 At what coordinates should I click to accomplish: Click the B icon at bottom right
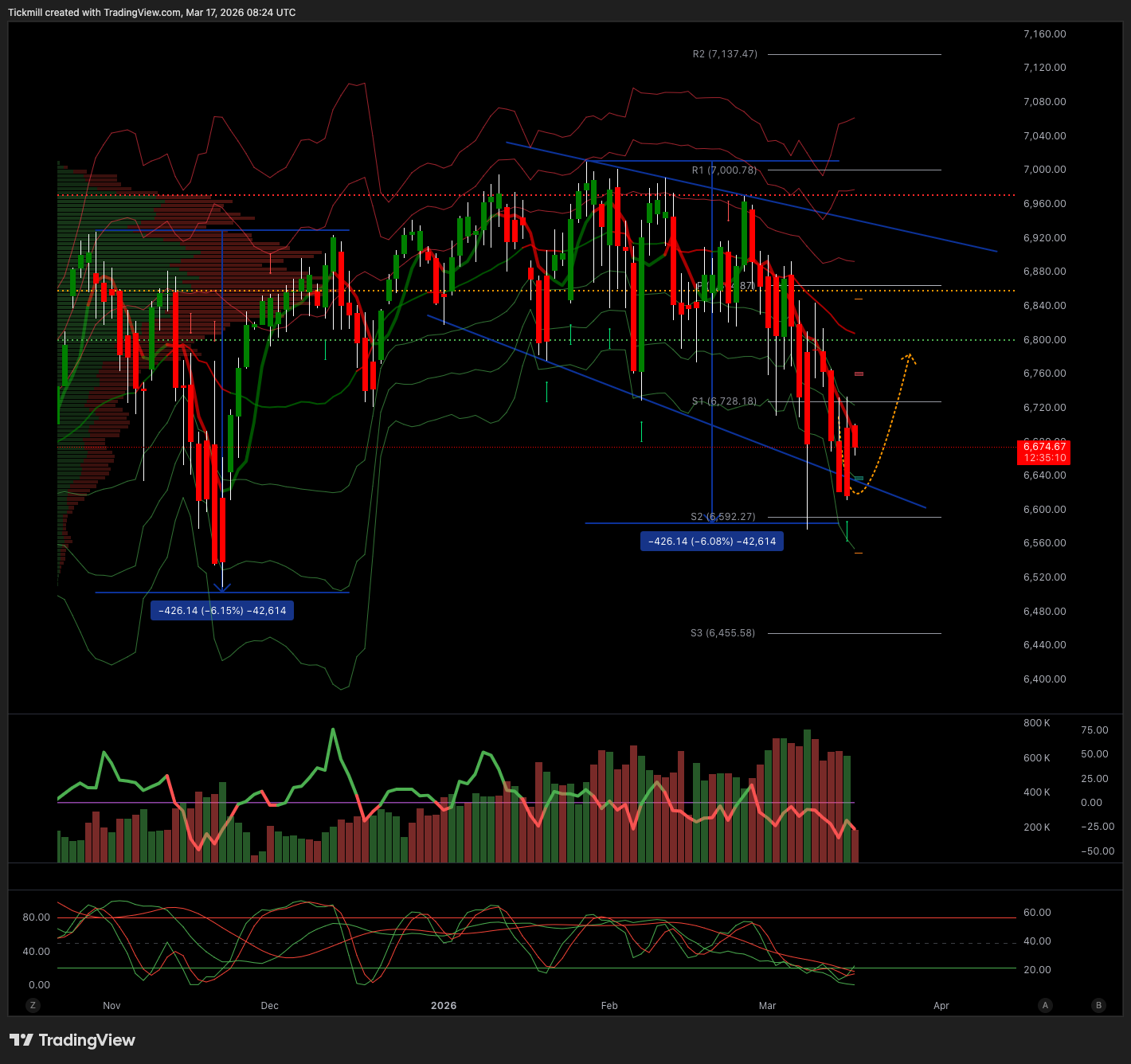point(1098,1005)
